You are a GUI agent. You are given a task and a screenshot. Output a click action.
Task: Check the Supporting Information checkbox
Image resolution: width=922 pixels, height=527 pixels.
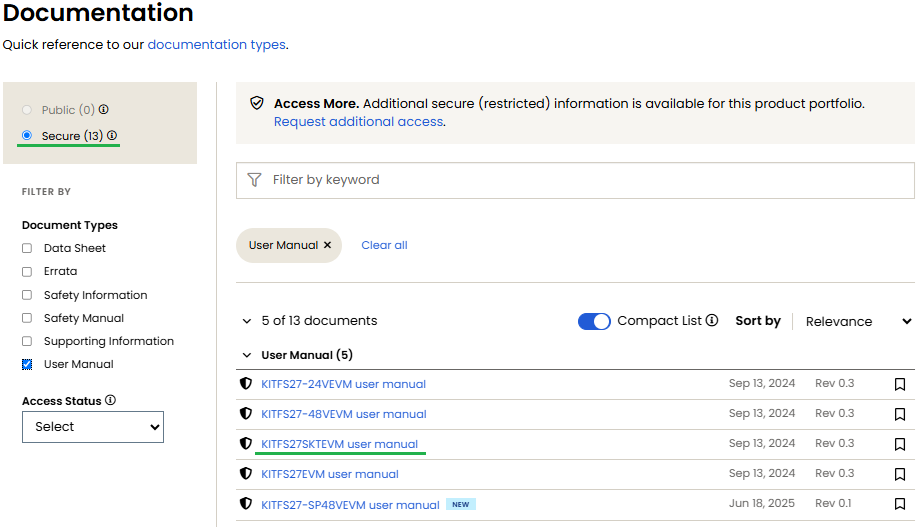point(27,341)
